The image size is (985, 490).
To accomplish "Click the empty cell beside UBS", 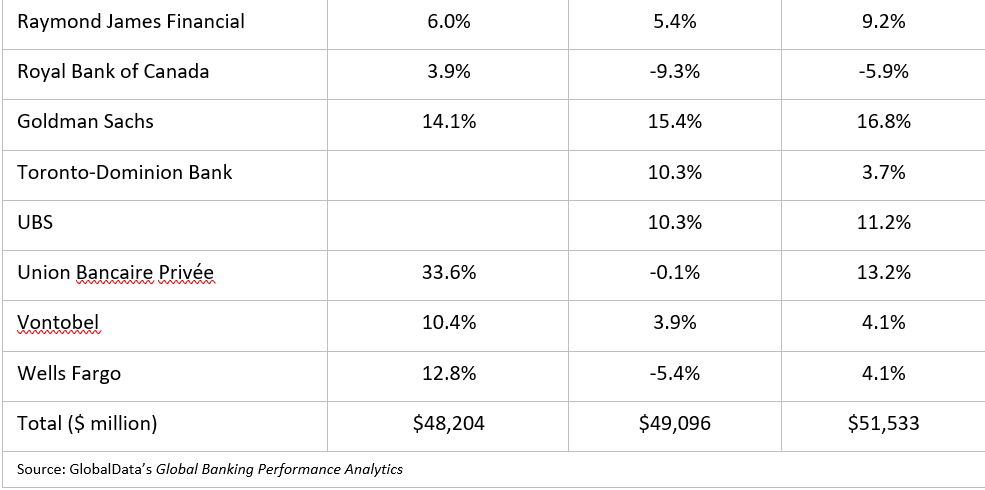I will tap(449, 222).
